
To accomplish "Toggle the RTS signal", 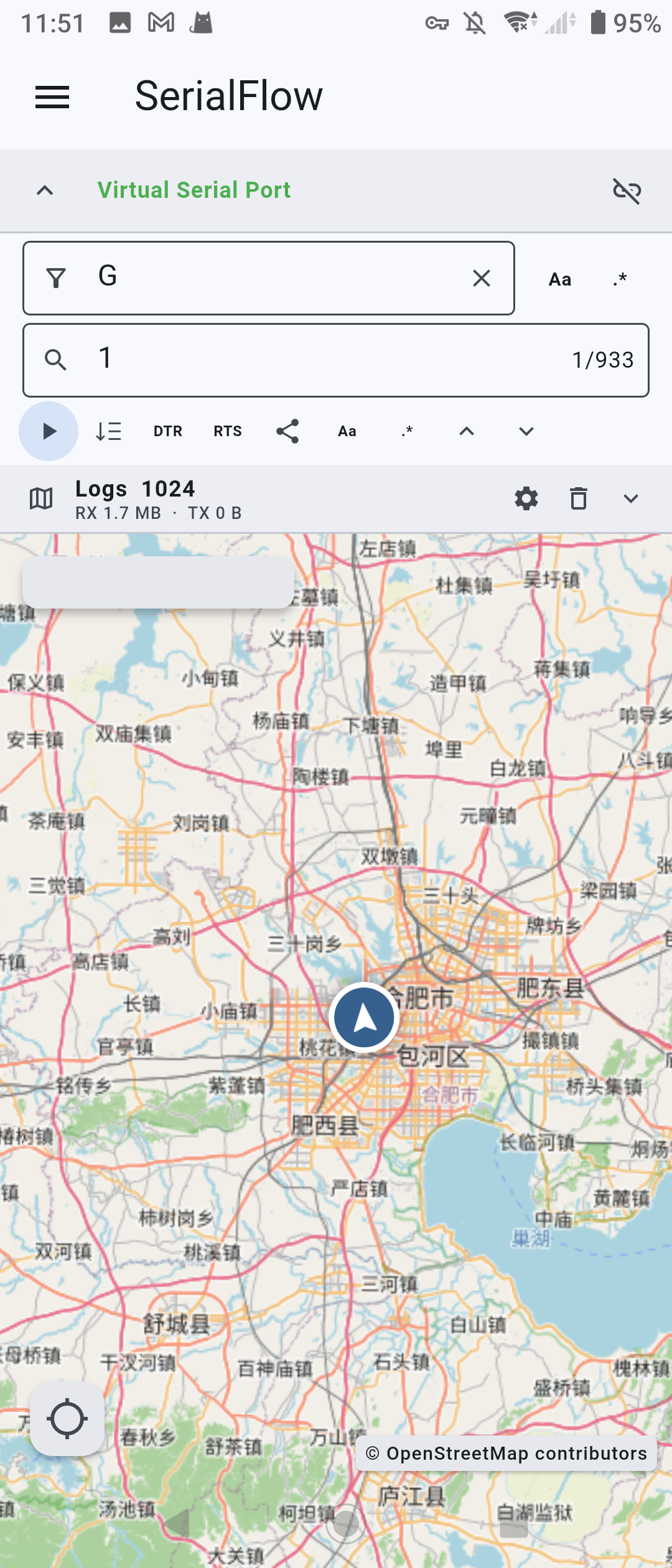I will pyautogui.click(x=228, y=431).
